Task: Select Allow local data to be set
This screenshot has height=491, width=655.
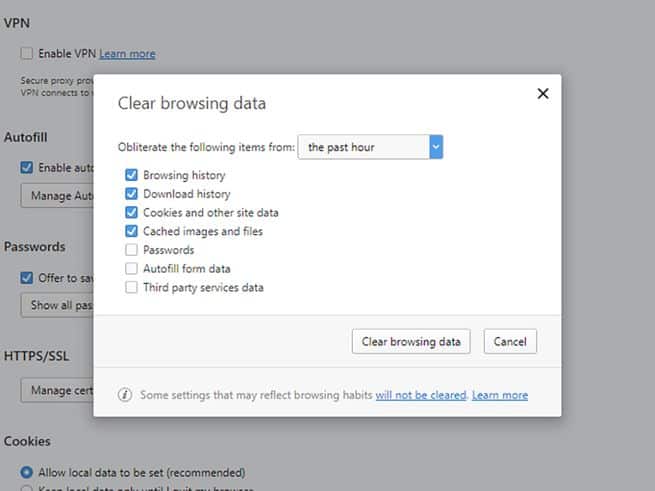Action: (27, 472)
